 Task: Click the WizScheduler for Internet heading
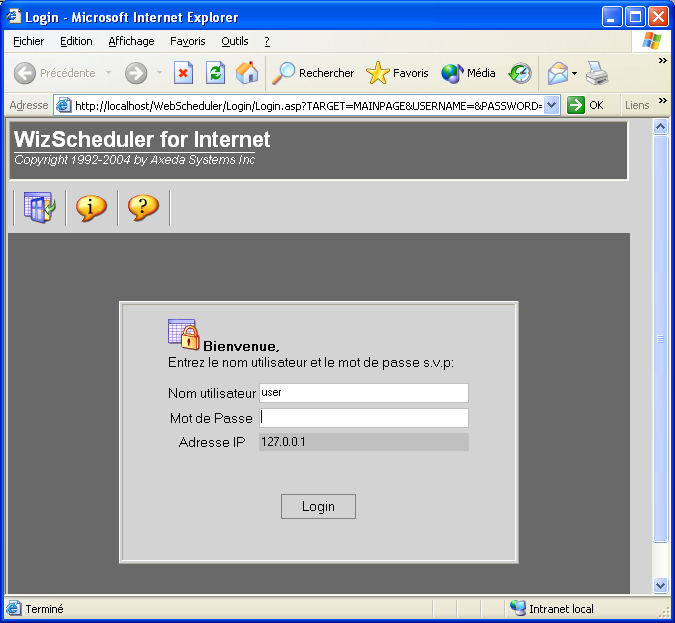coord(142,139)
